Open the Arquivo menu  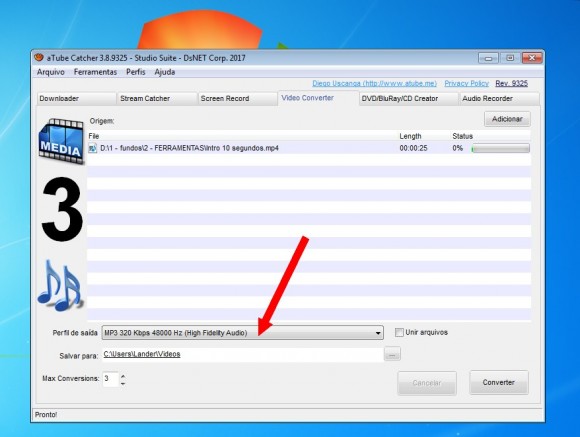51,72
